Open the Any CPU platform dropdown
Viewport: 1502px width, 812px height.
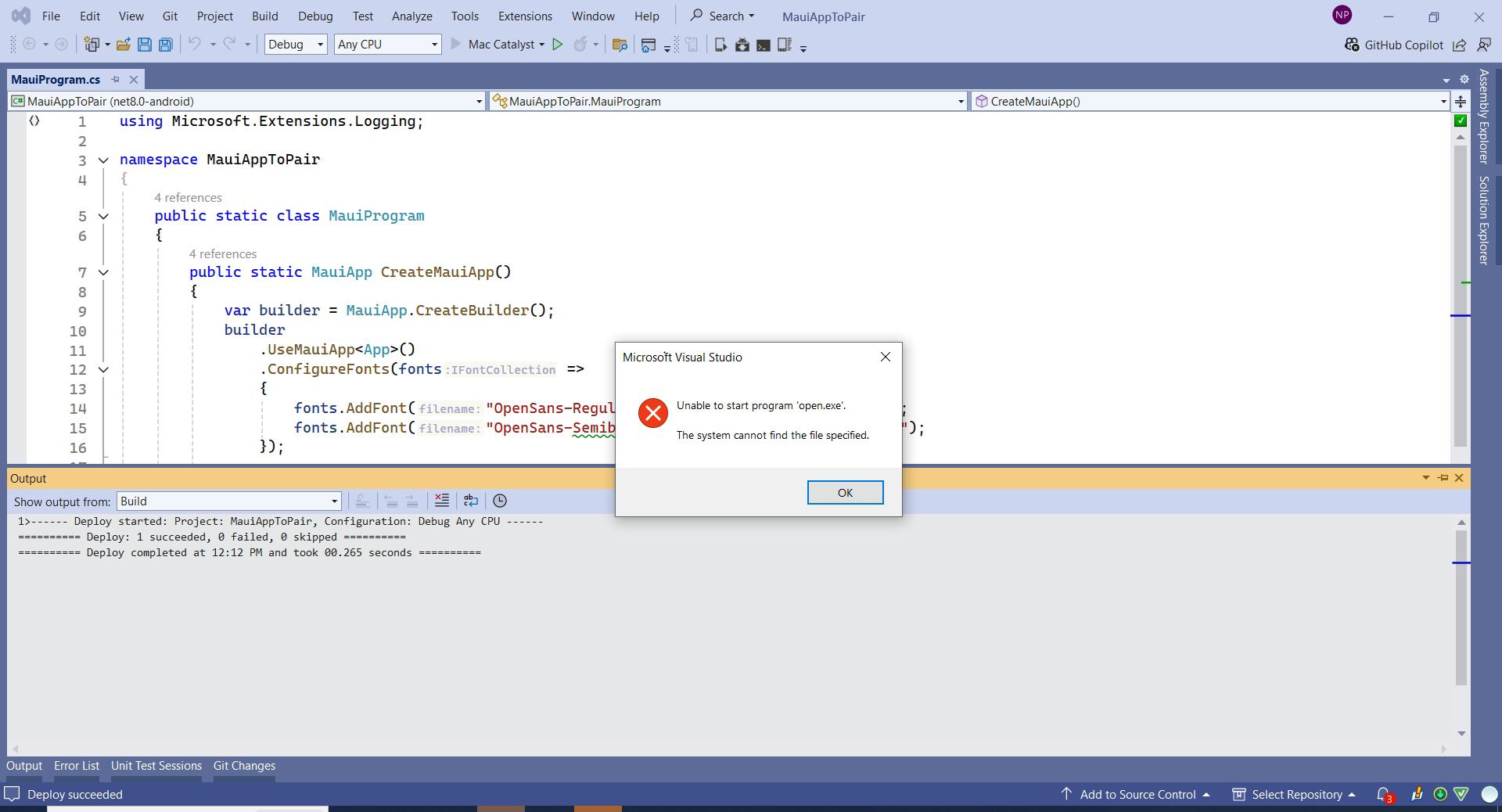pos(387,45)
